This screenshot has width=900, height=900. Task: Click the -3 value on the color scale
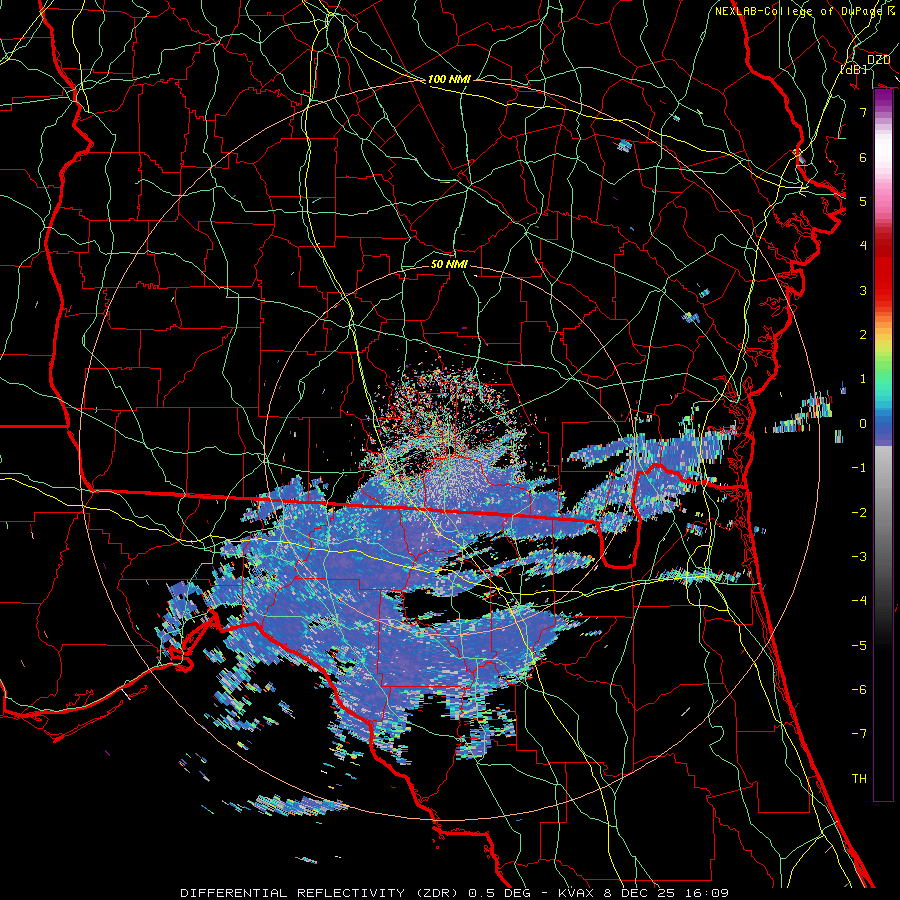click(x=859, y=557)
